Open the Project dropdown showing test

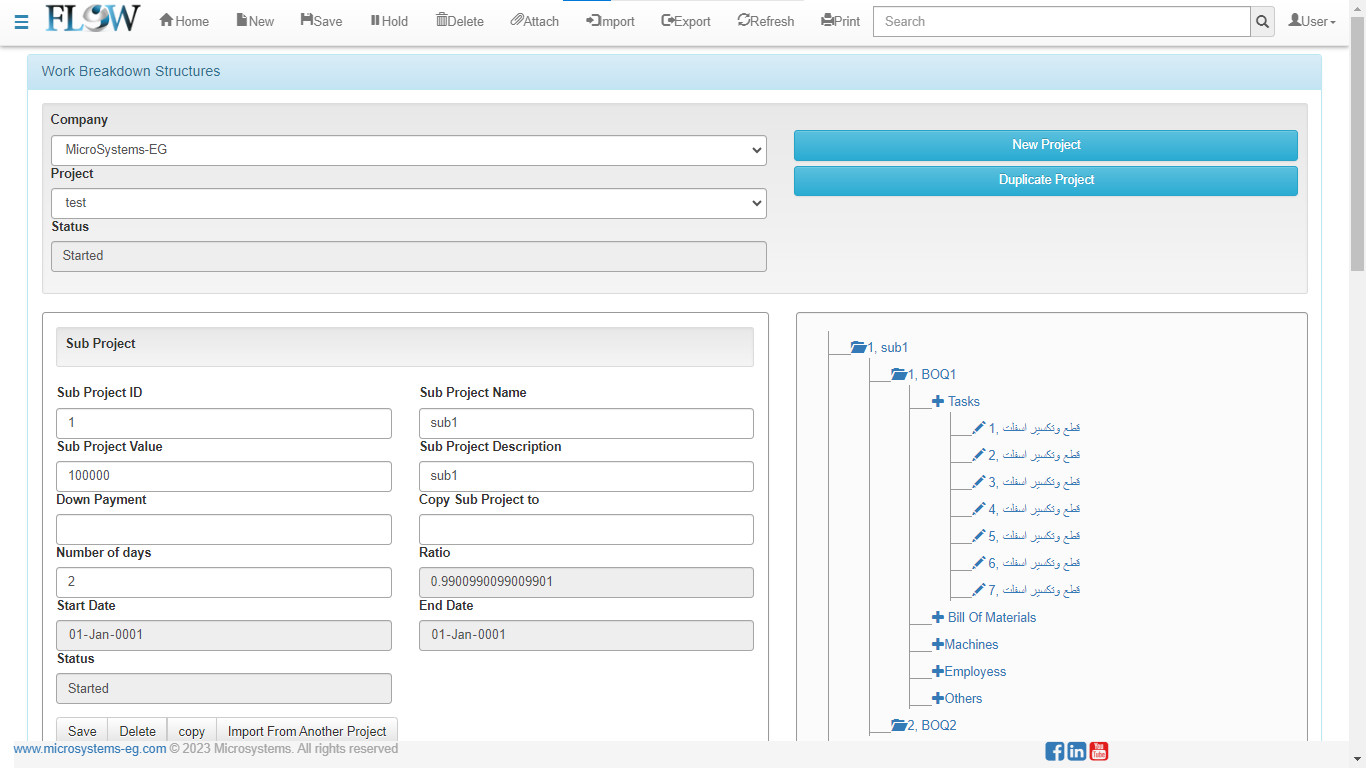coord(408,203)
